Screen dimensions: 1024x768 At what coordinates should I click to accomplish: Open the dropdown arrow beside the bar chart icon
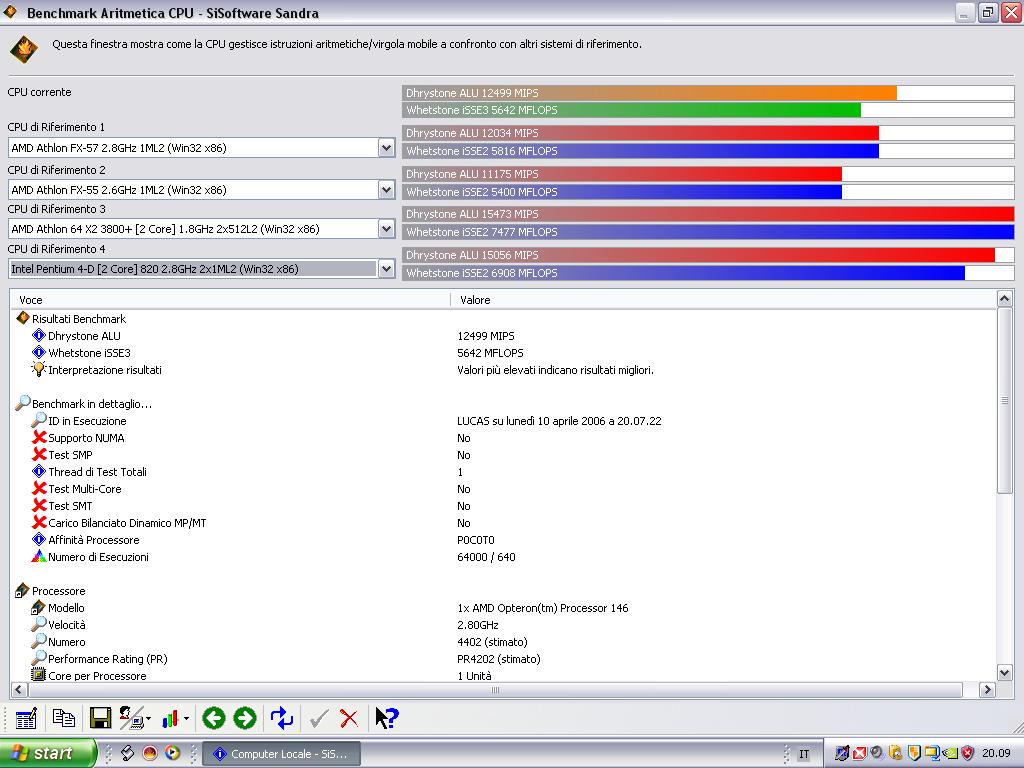187,719
